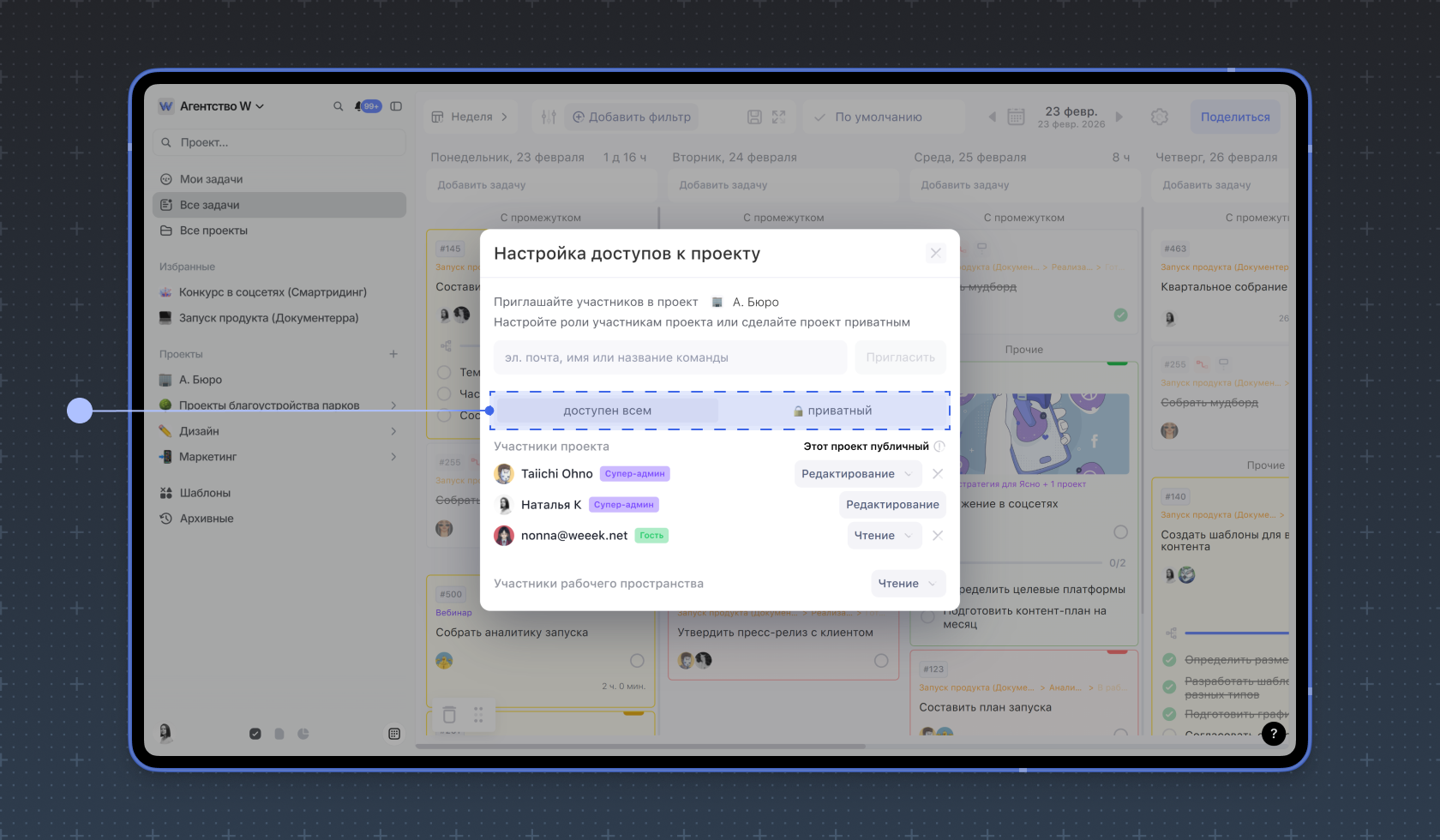Click the email or team name input field

[669, 357]
